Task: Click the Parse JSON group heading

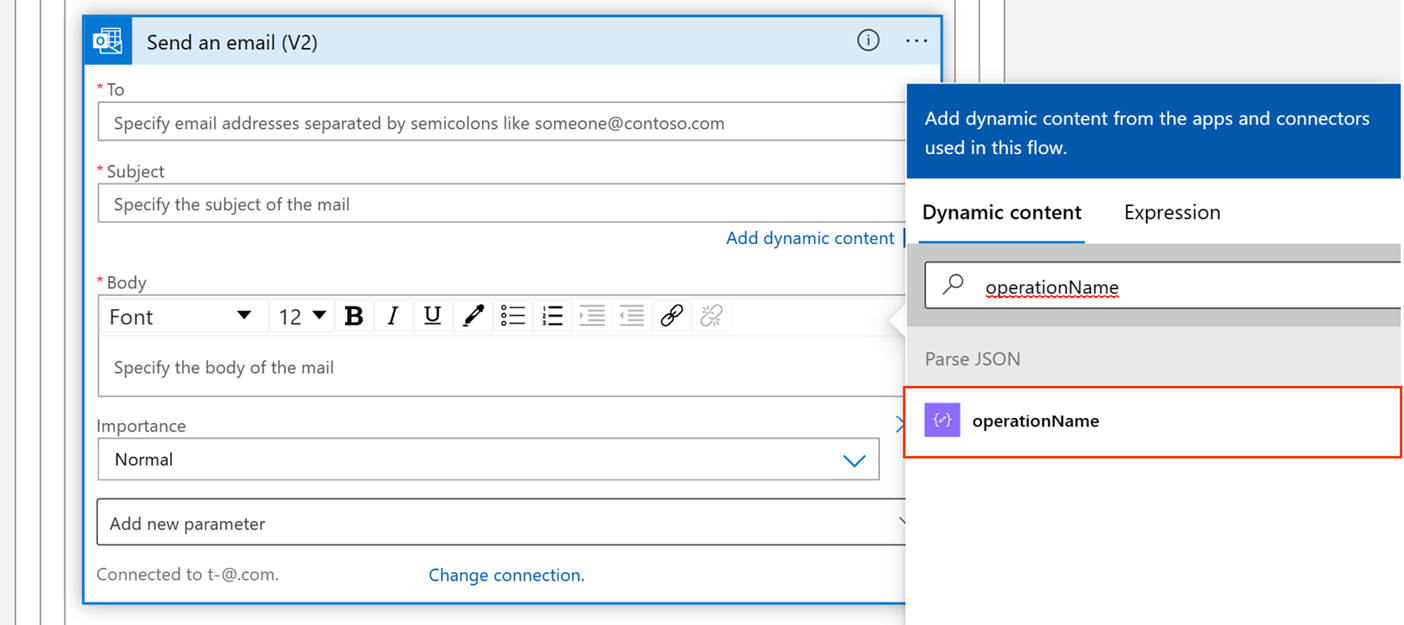Action: pos(972,359)
